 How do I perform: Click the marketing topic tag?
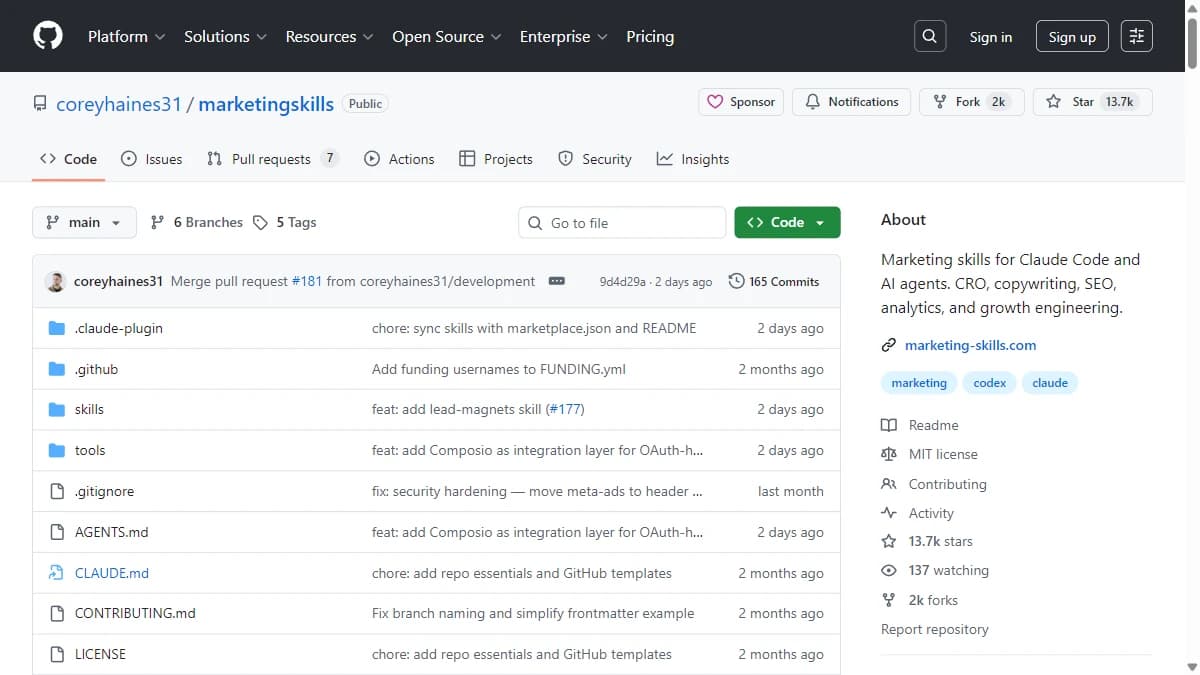tap(919, 383)
